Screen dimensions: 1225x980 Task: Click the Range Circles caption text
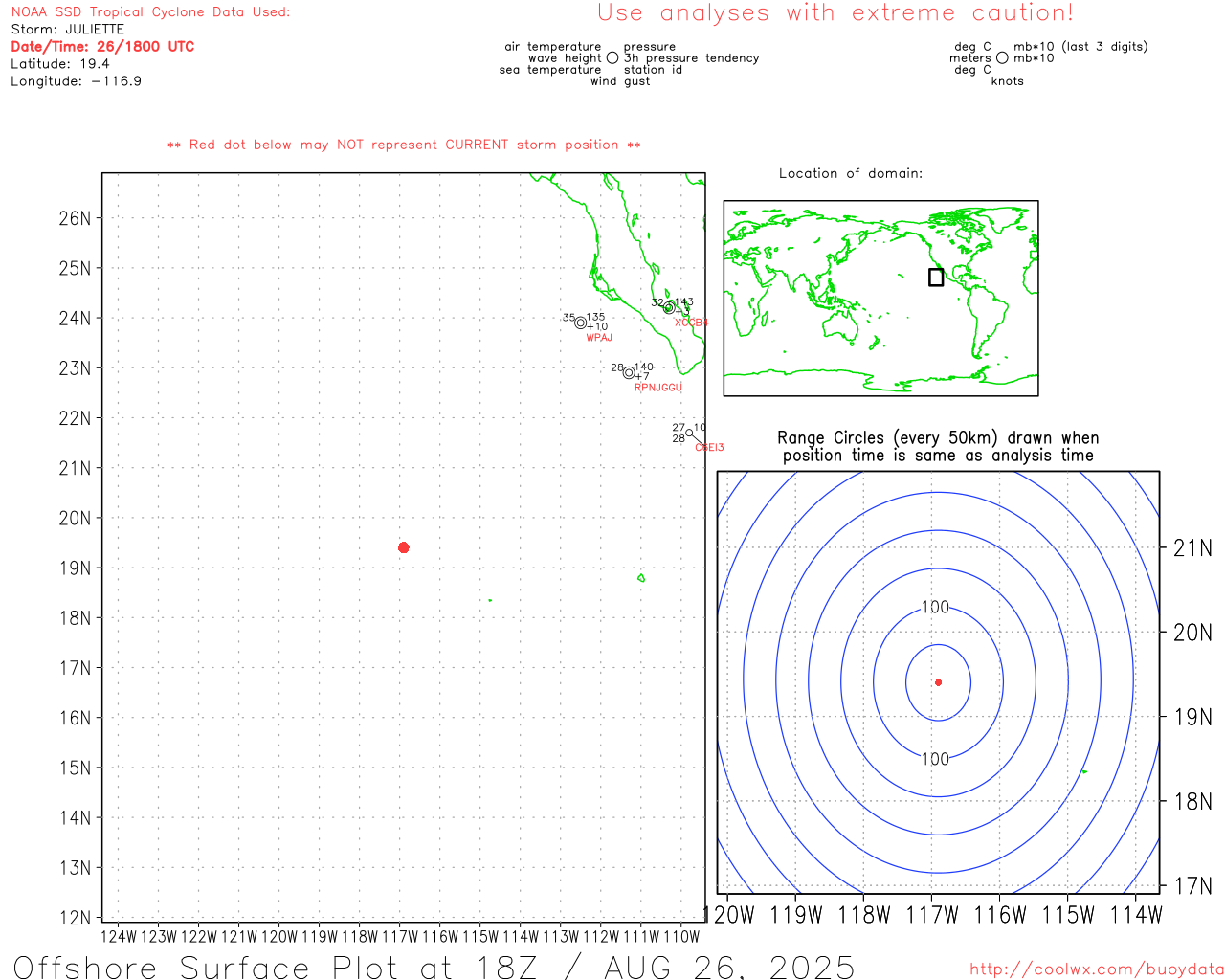pos(938,447)
